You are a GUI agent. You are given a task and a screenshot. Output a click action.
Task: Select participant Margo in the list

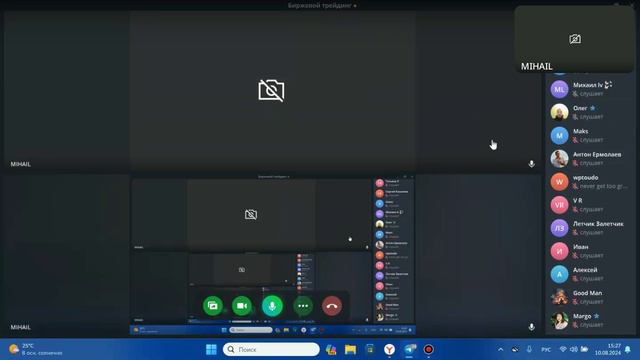coord(591,320)
